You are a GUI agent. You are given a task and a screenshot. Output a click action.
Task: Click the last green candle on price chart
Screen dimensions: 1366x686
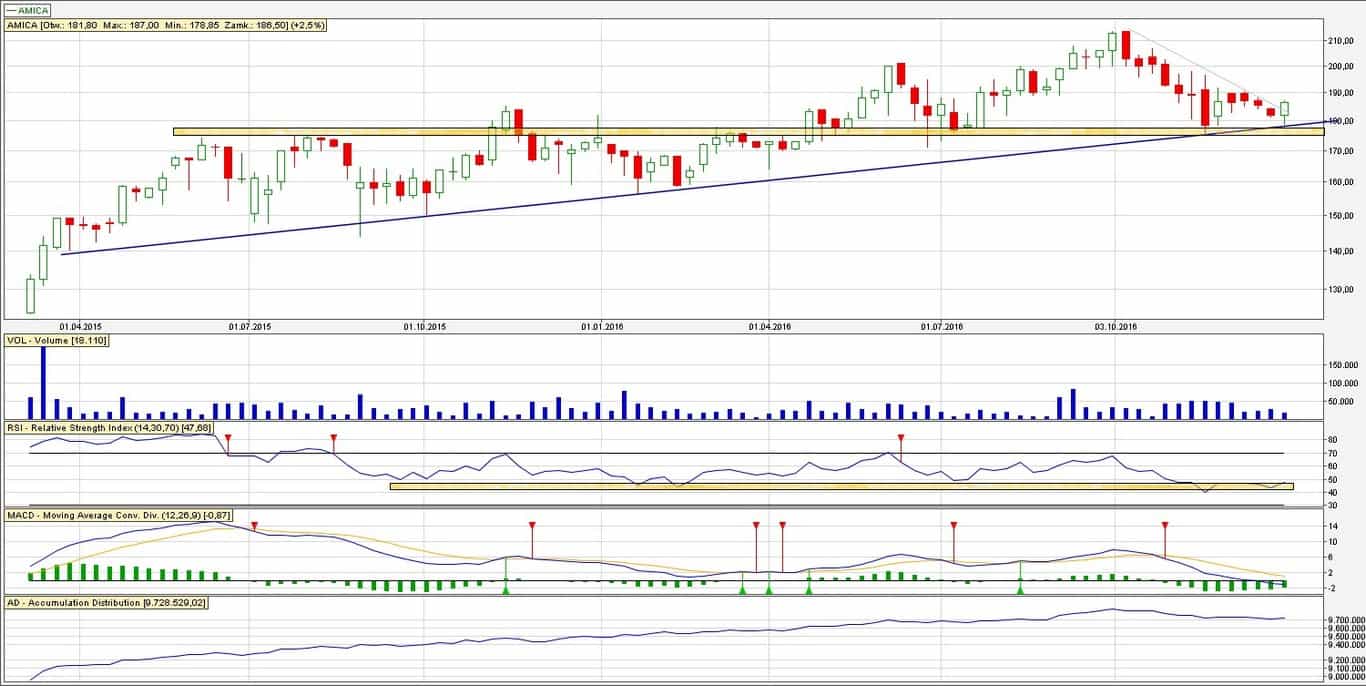click(1284, 108)
